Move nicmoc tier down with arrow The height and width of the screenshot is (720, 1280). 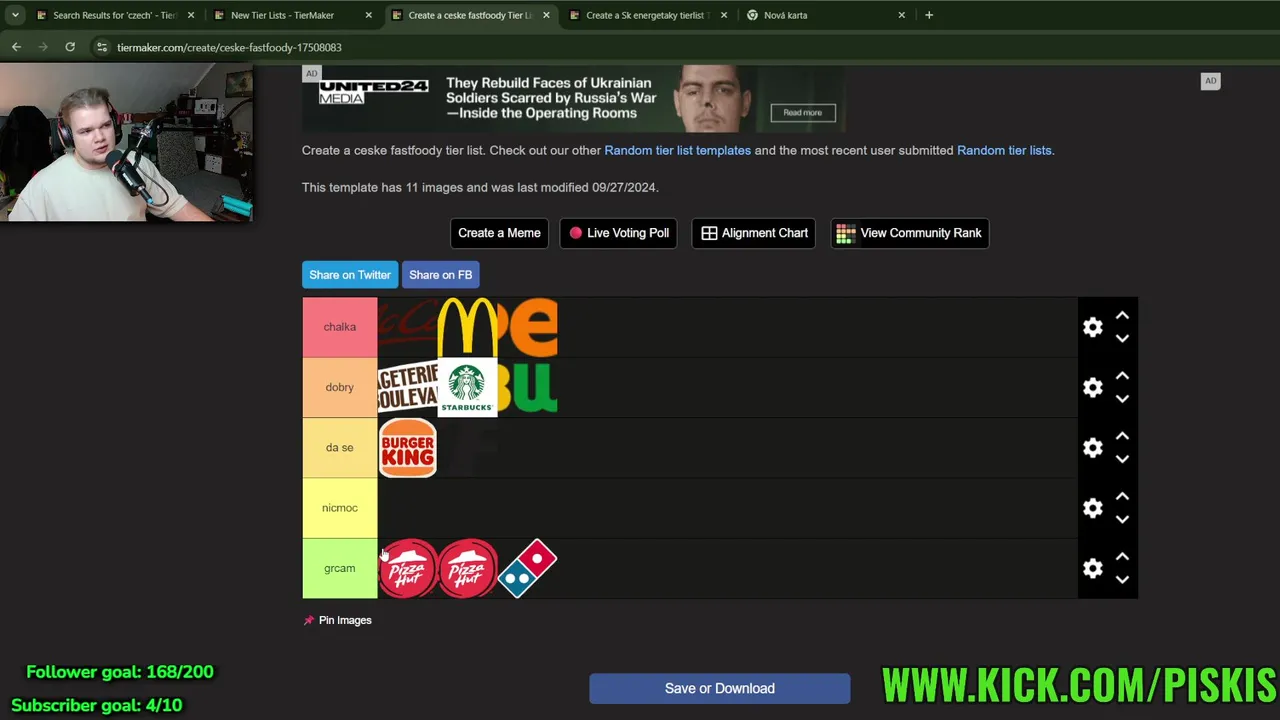tap(1122, 519)
